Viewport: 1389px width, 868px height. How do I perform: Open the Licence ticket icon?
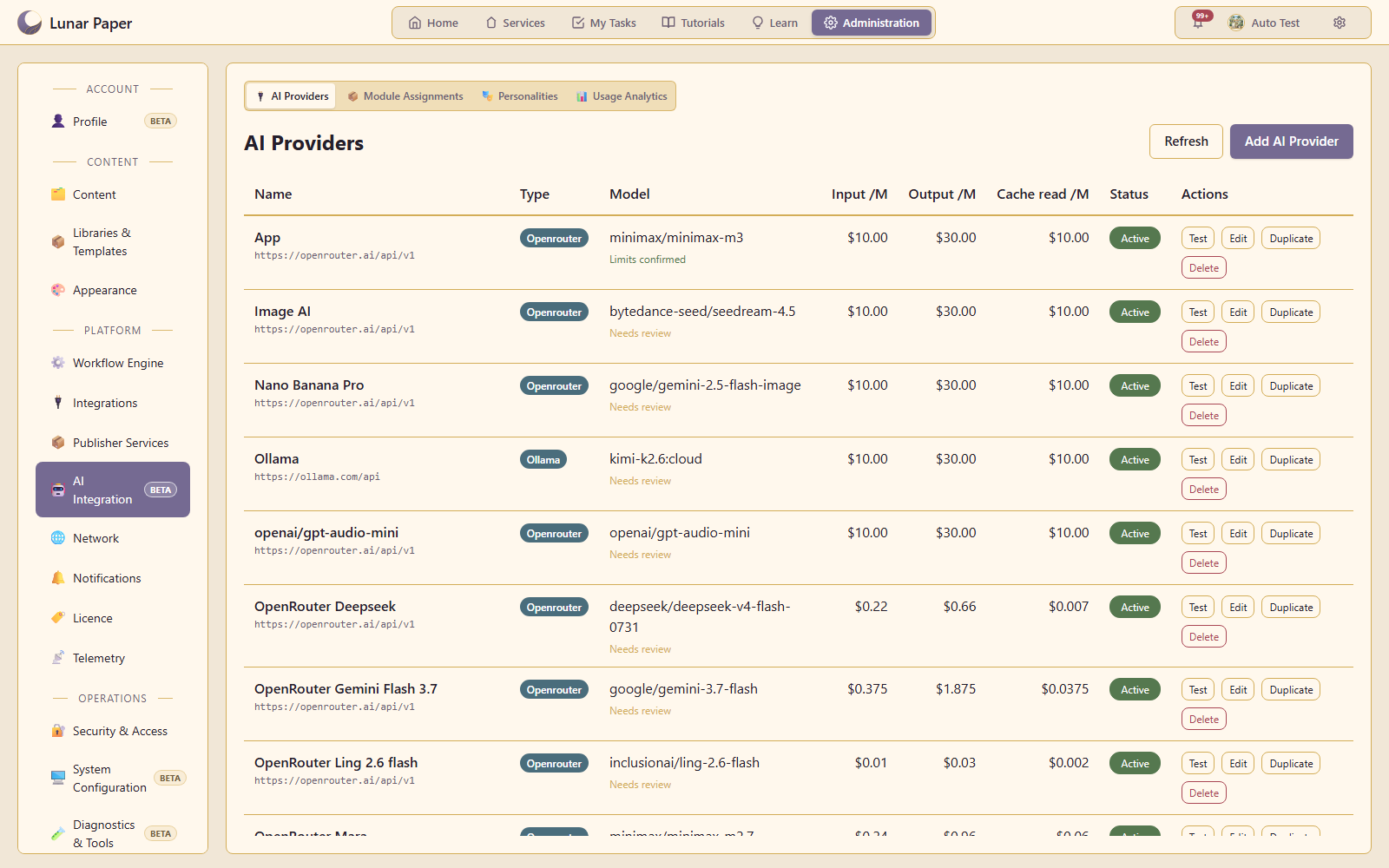click(58, 618)
